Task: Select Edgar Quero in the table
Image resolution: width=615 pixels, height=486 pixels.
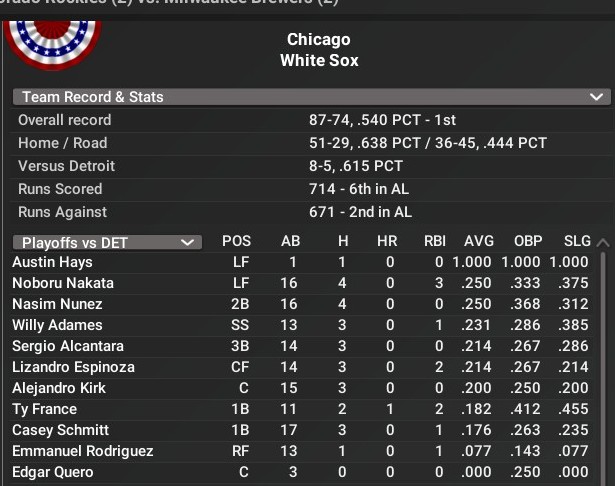Action: tap(52, 472)
